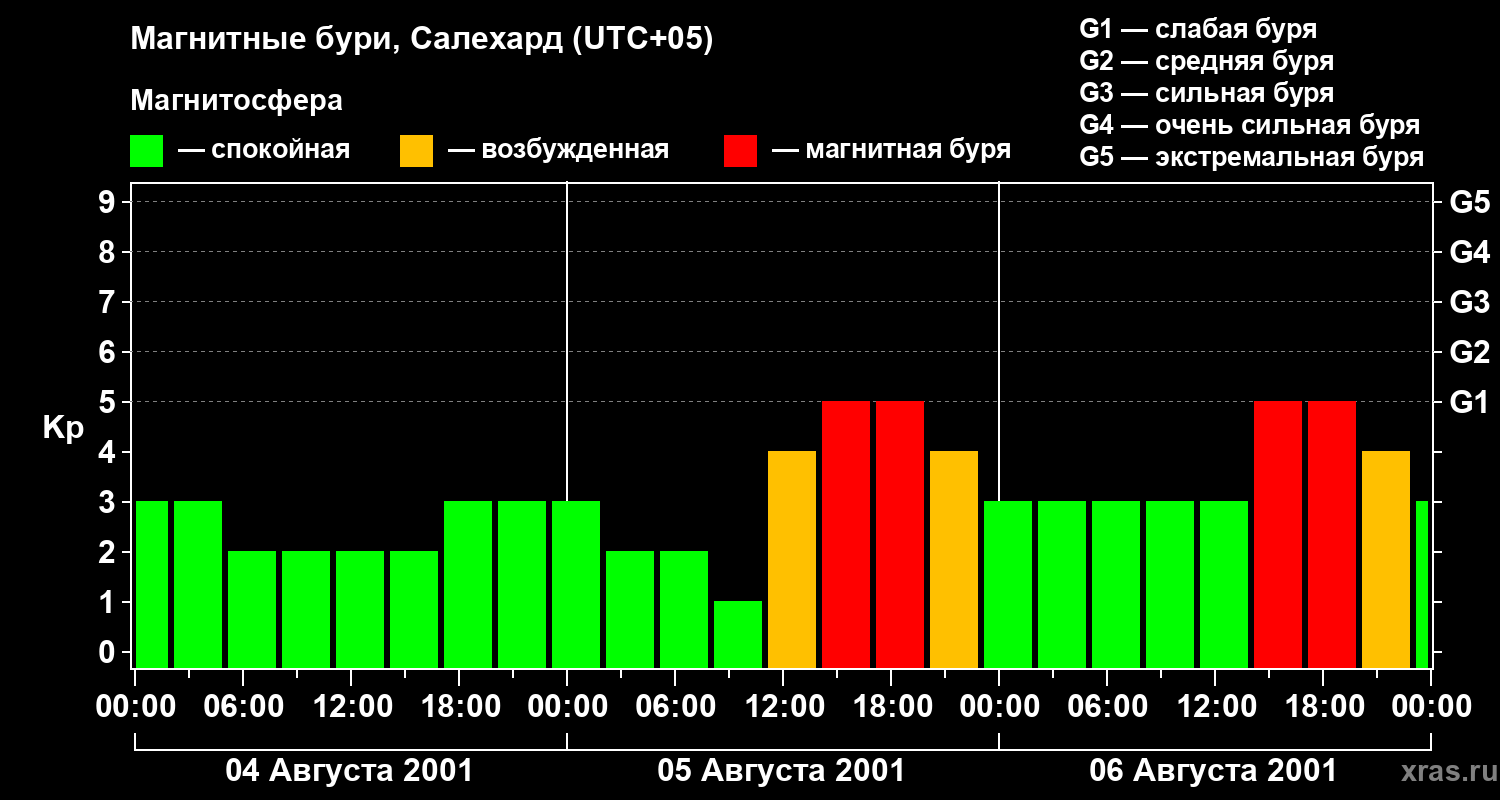
Task: Click the 'G3' label on the right-hand scale
Action: coord(1469,302)
